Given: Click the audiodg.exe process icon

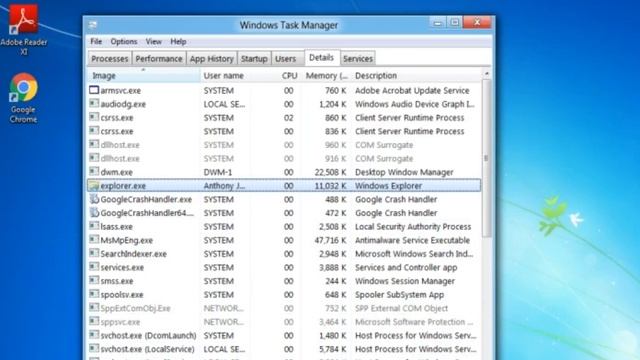Looking at the screenshot, I should 94,103.
